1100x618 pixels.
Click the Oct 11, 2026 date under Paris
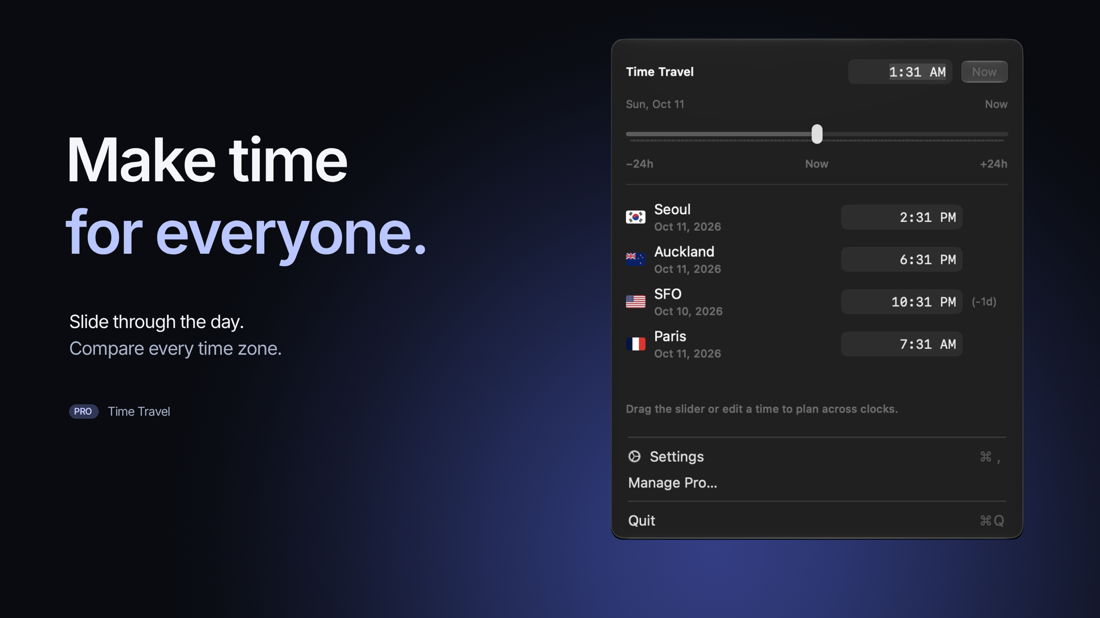click(x=688, y=354)
